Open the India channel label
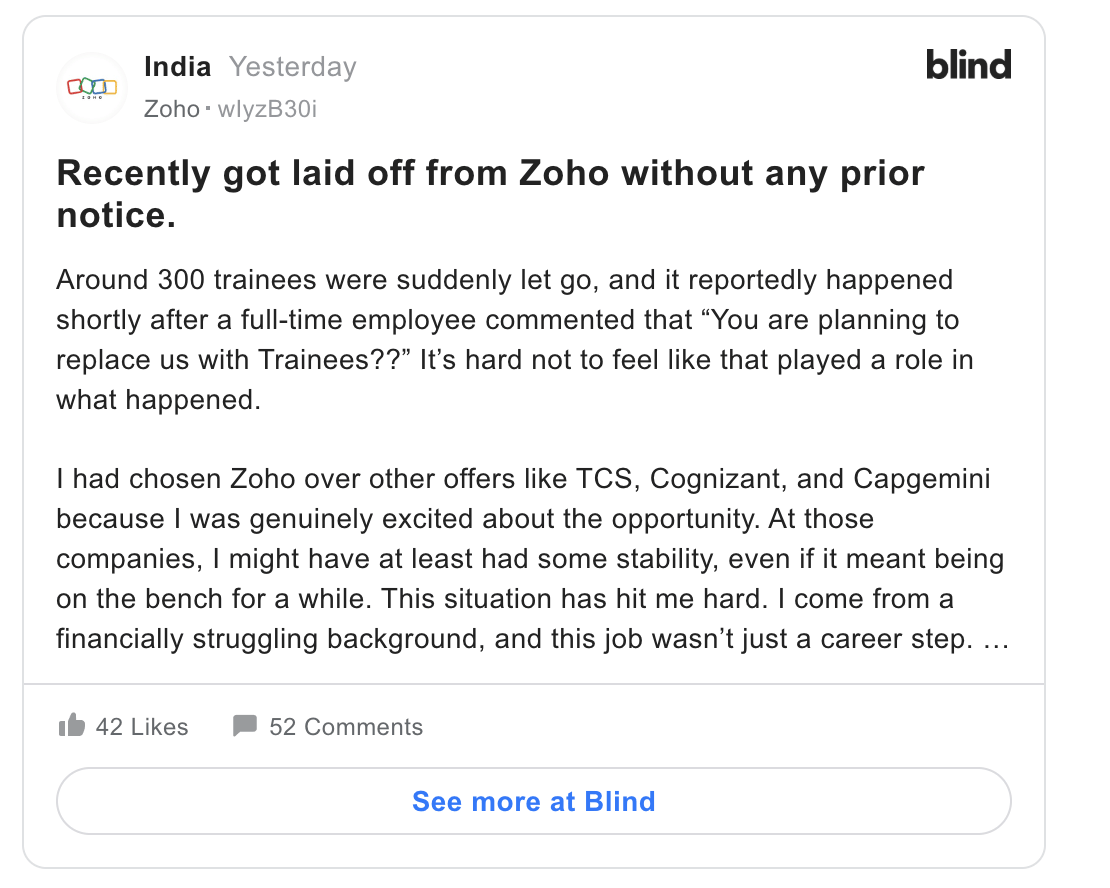1110x888 pixels. pos(178,67)
